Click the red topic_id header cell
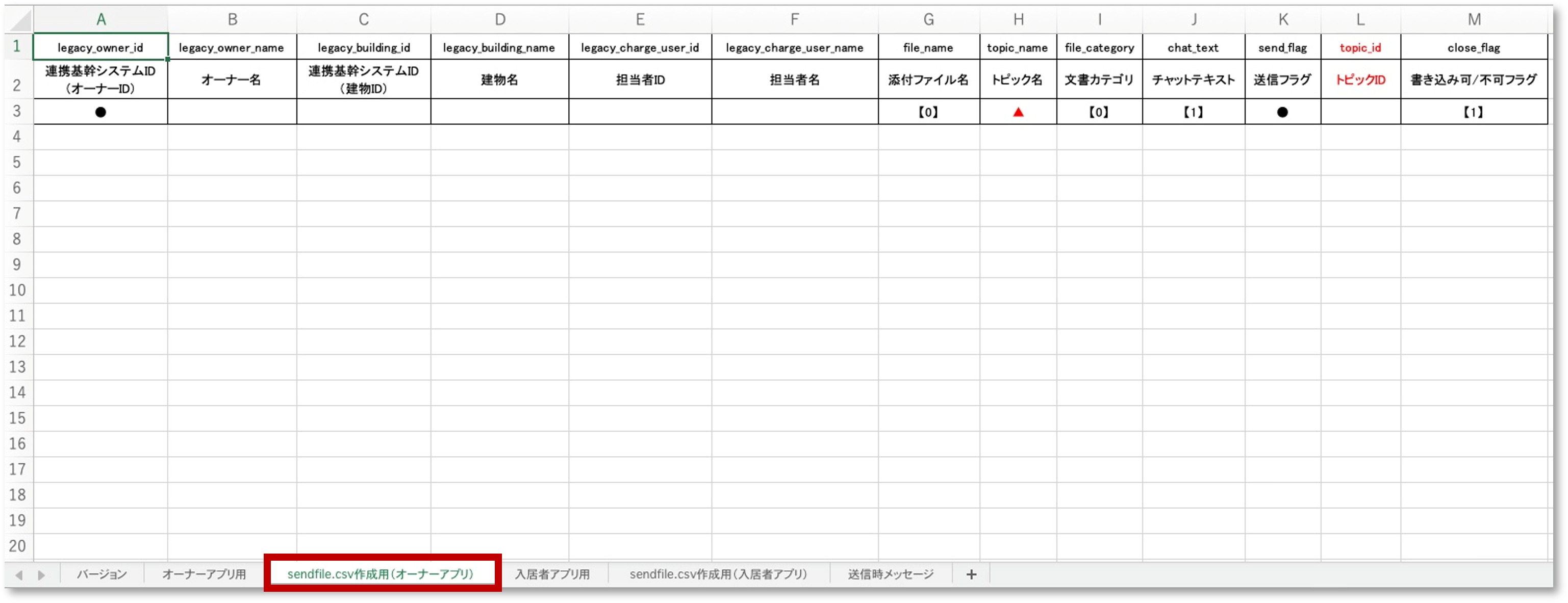This screenshot has height=603, width=1568. click(1360, 47)
